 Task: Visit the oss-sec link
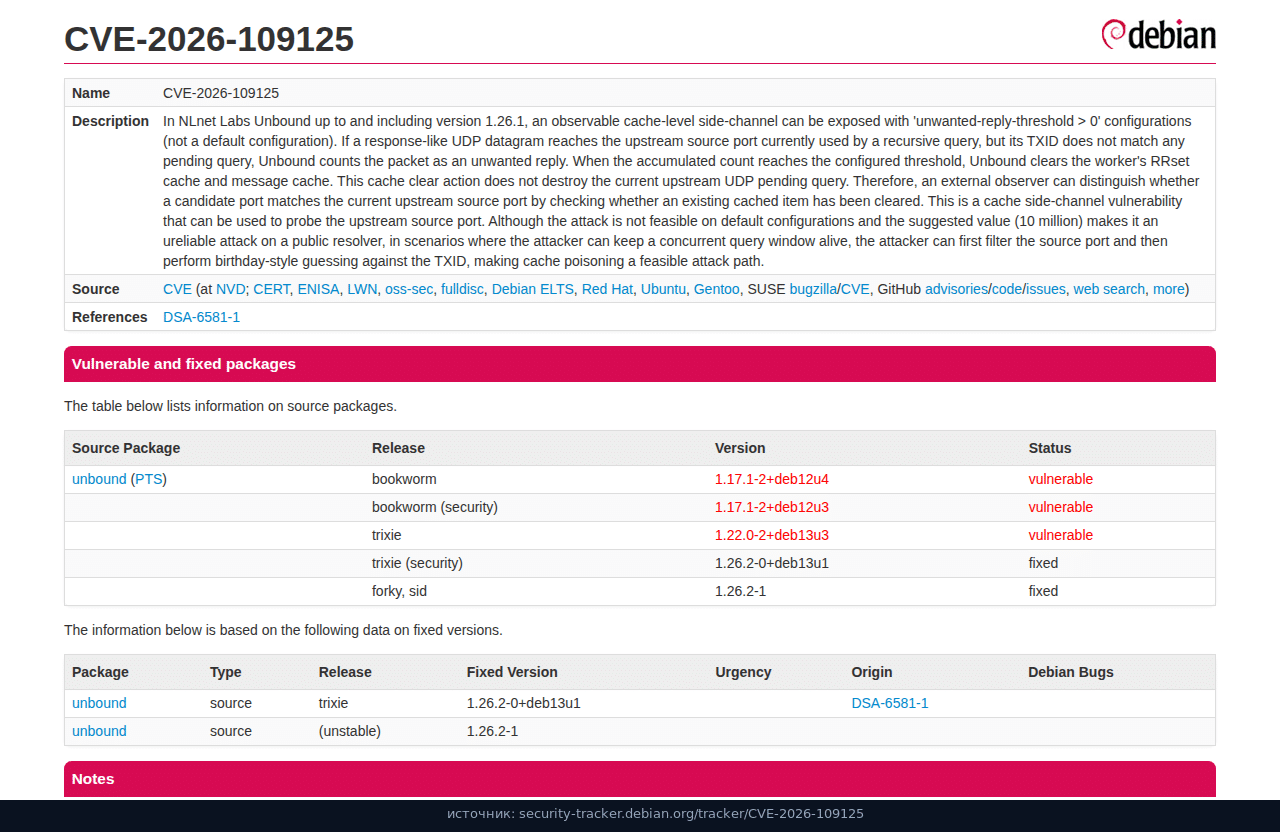[x=409, y=289]
